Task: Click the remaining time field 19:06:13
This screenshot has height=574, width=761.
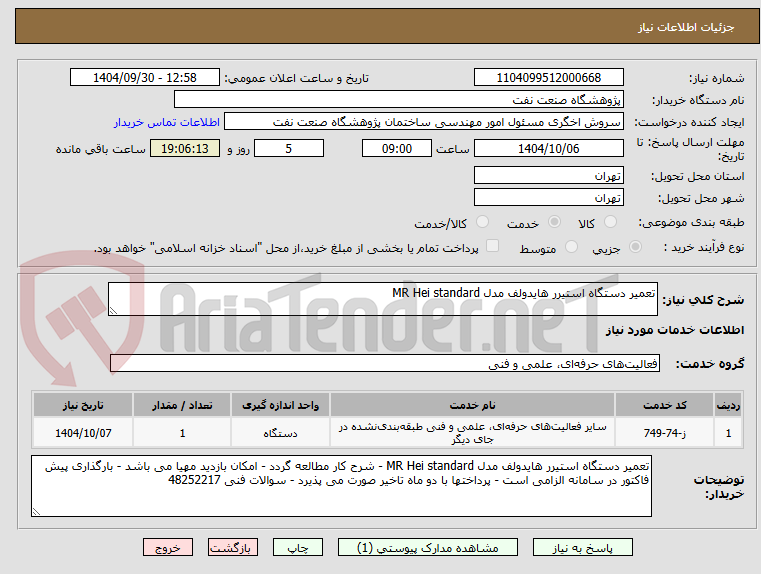Action: pos(185,148)
